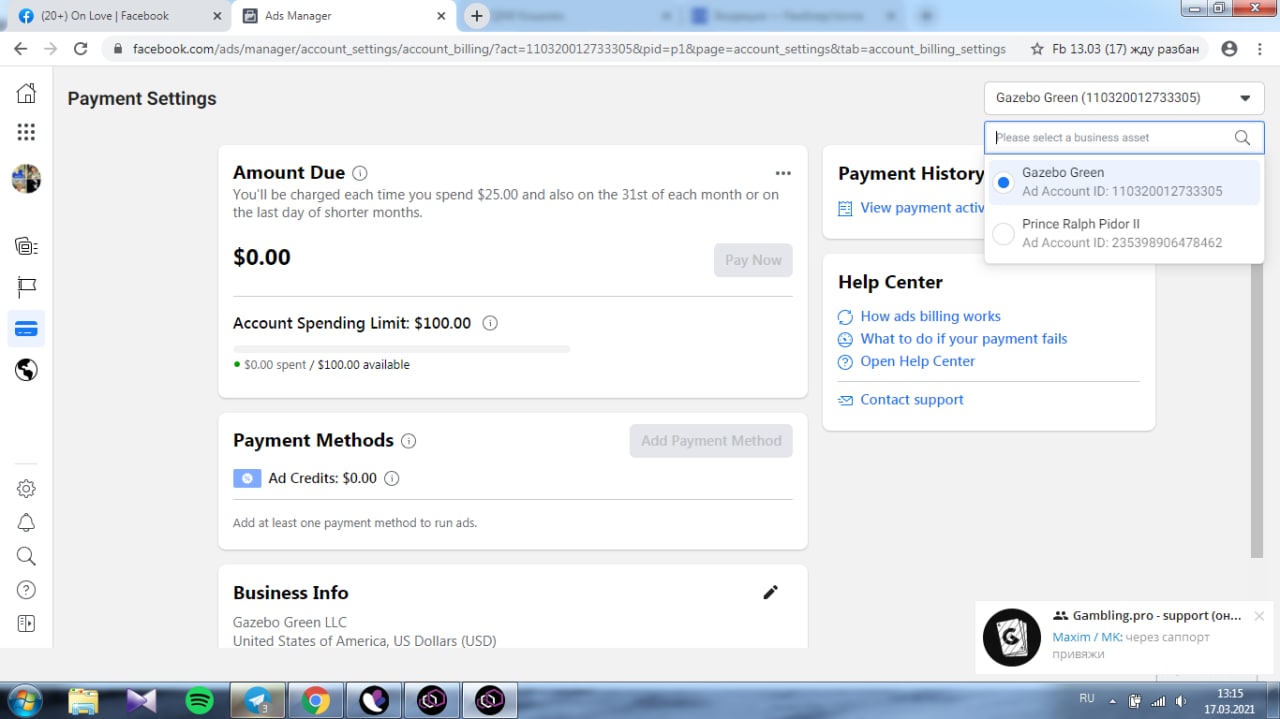Screen dimensions: 1280x719
Task: Click the browser address bar URL
Action: point(569,48)
